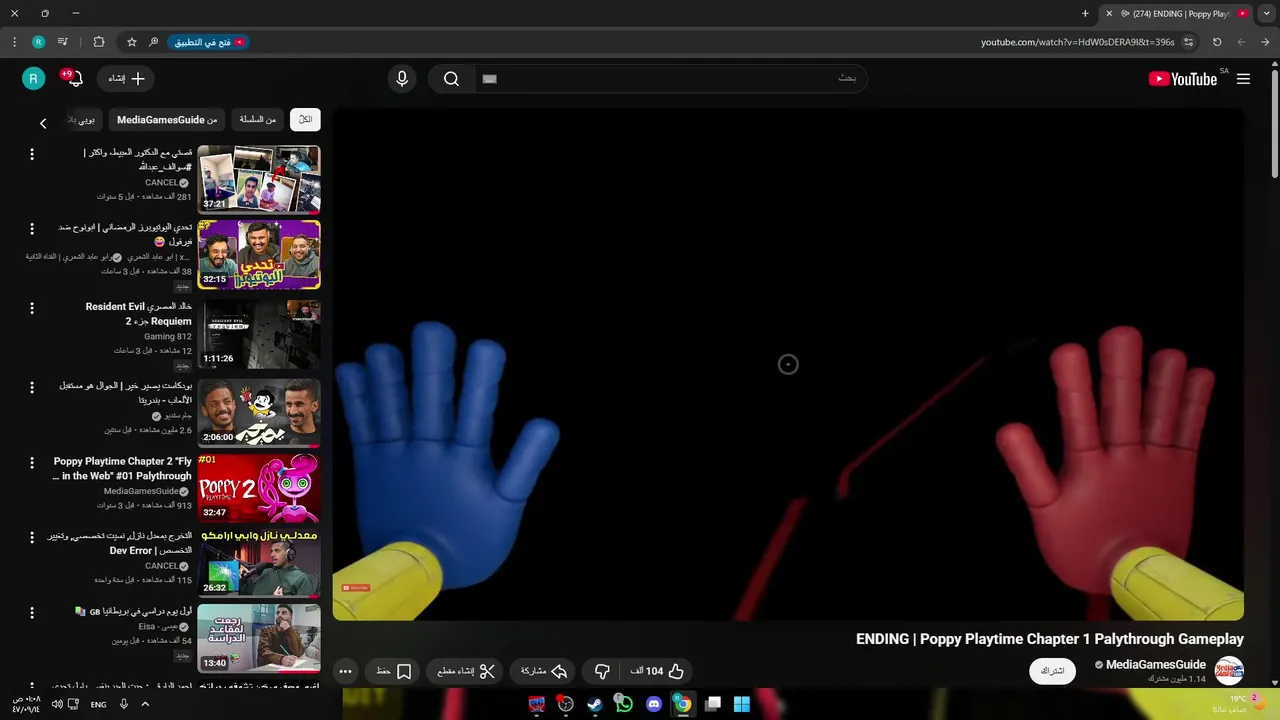Open the YouTube account avatar menu
The image size is (1280, 720).
pyautogui.click(x=33, y=79)
